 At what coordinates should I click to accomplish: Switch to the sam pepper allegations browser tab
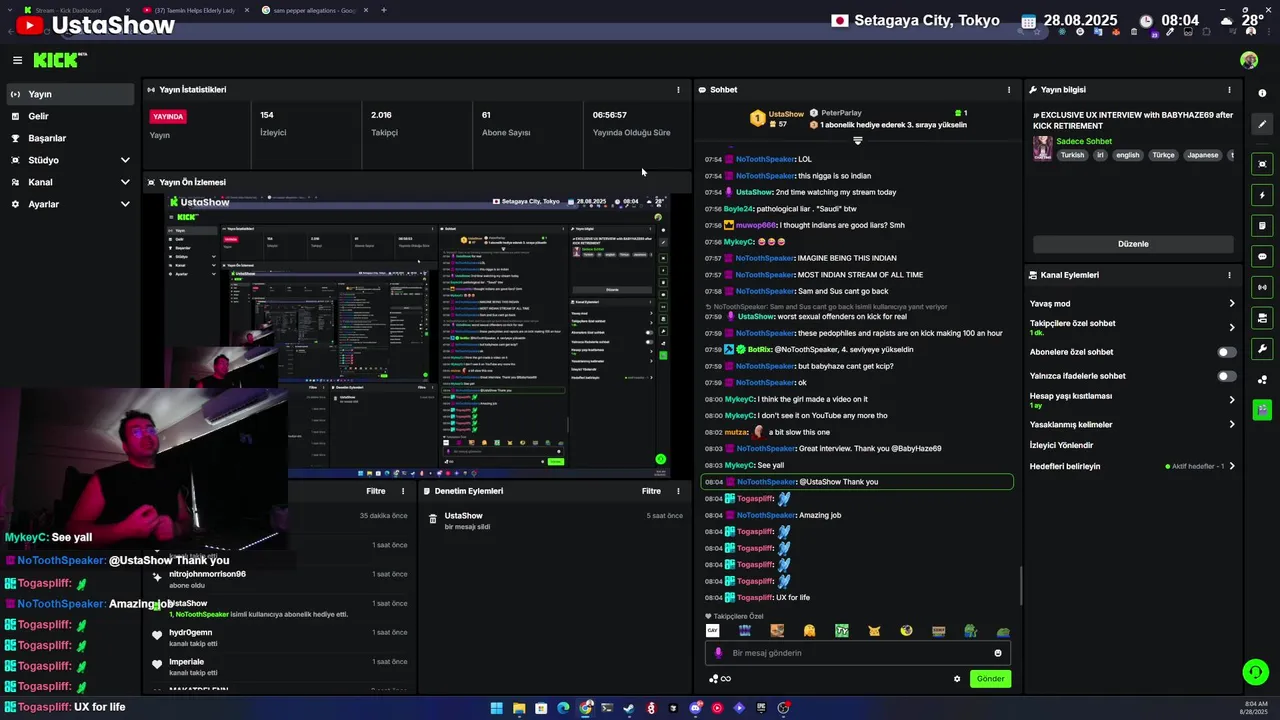(316, 10)
